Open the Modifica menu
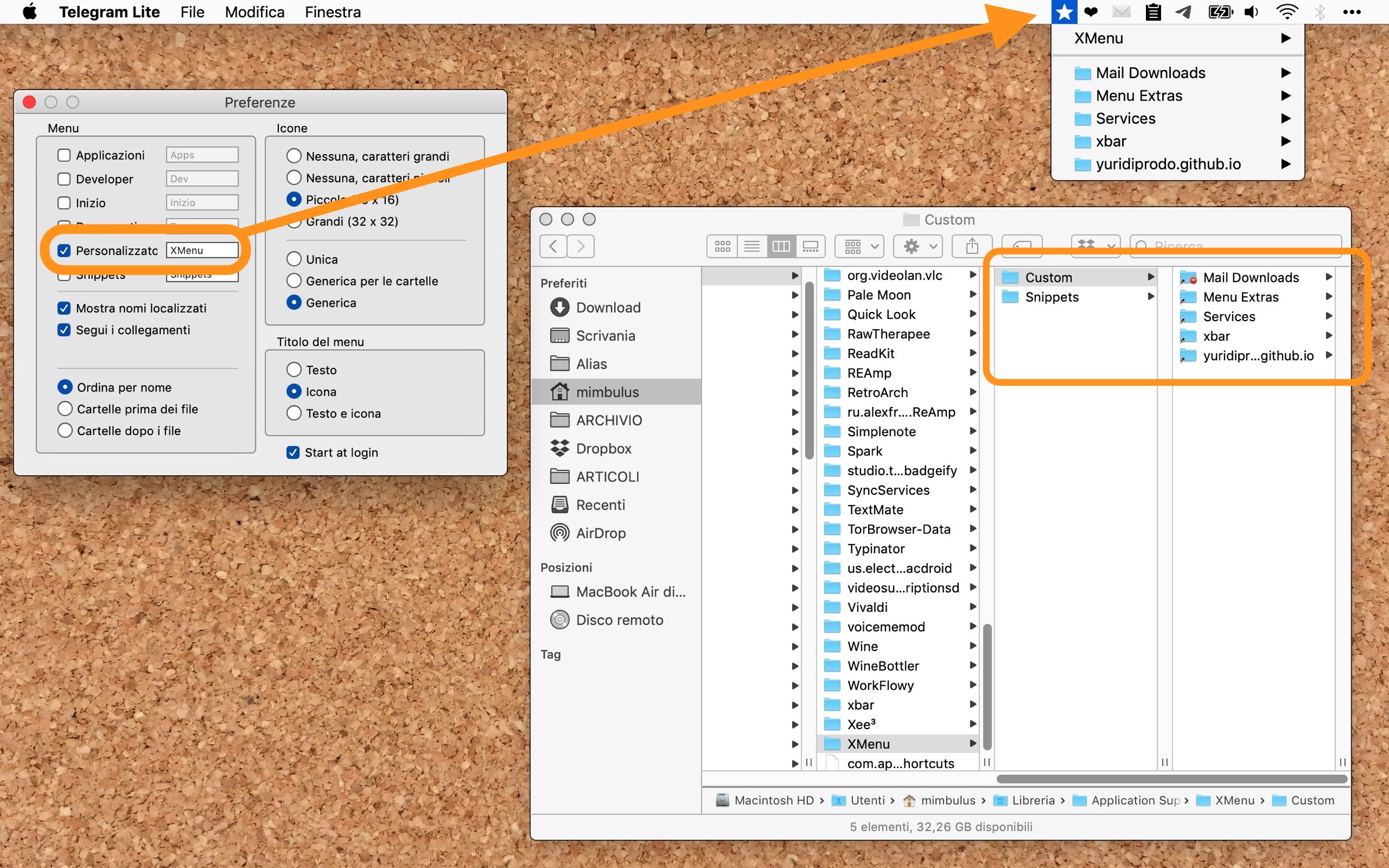The height and width of the screenshot is (868, 1389). pyautogui.click(x=255, y=12)
